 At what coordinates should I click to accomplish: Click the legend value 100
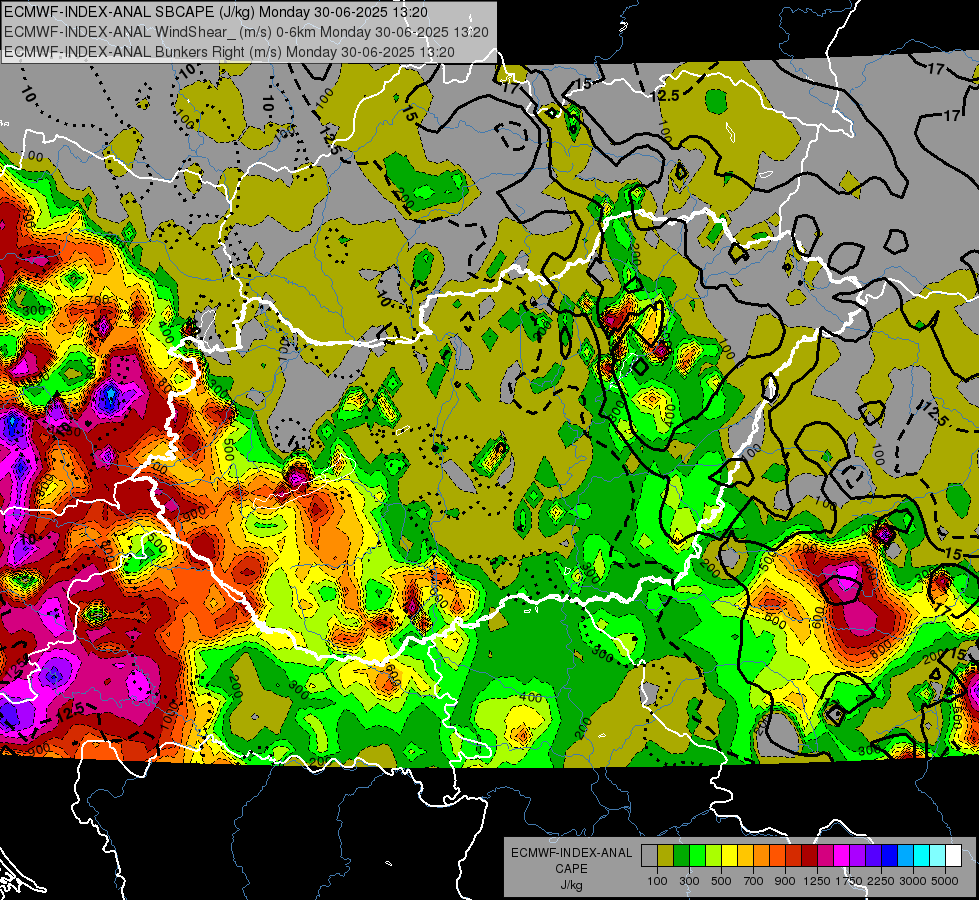pos(657,881)
